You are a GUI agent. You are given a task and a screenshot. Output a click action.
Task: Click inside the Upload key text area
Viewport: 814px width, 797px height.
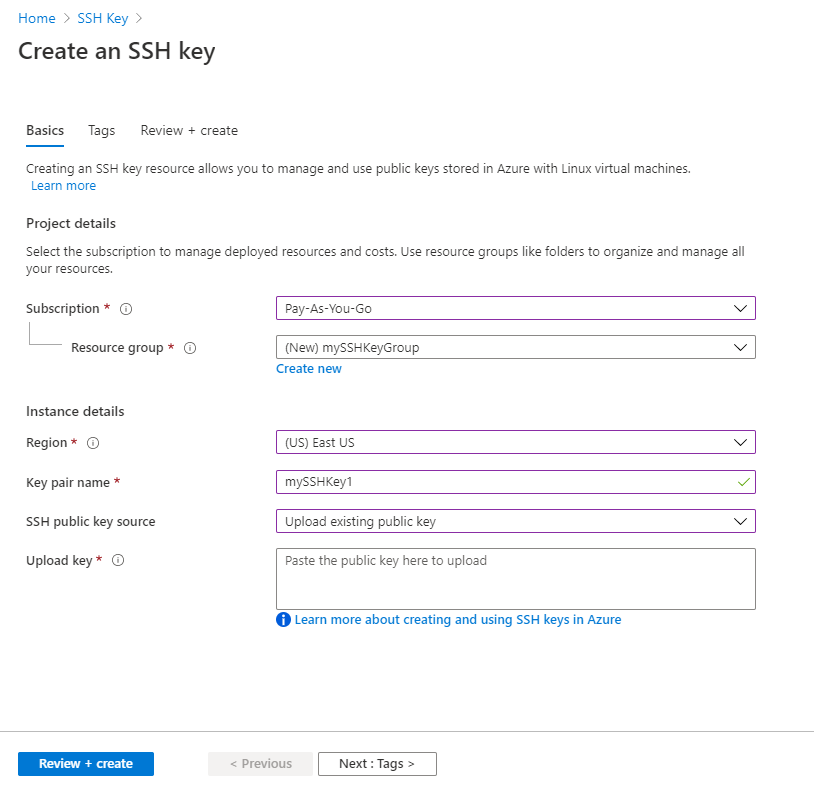pos(515,578)
